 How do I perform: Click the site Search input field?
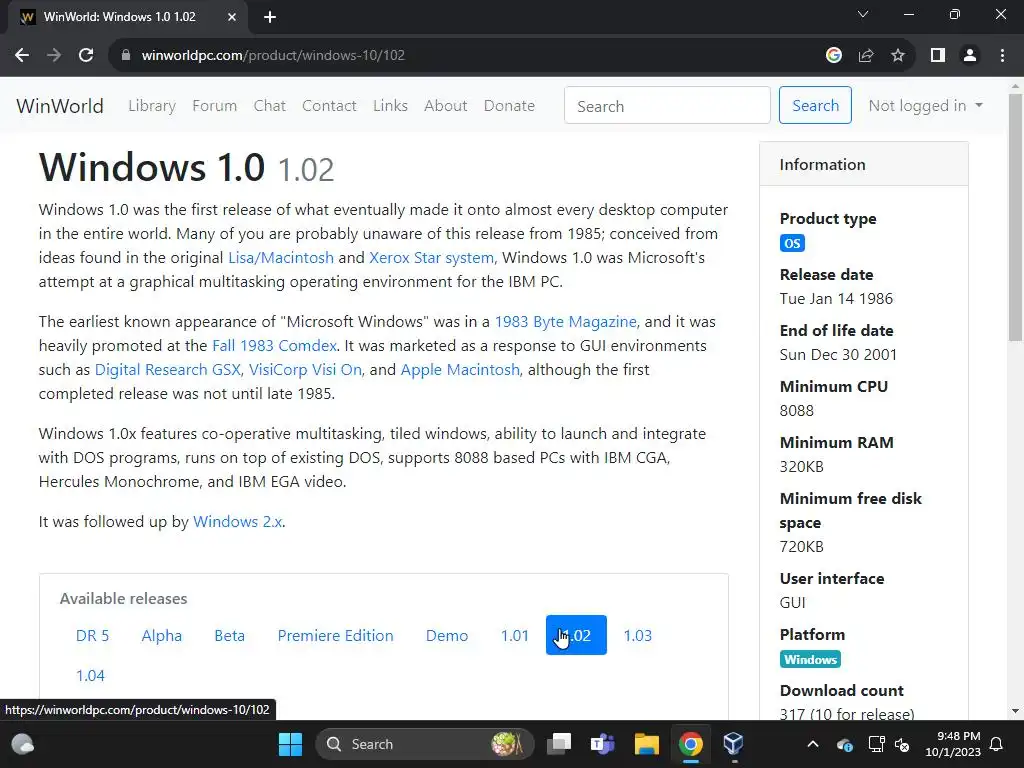click(667, 105)
